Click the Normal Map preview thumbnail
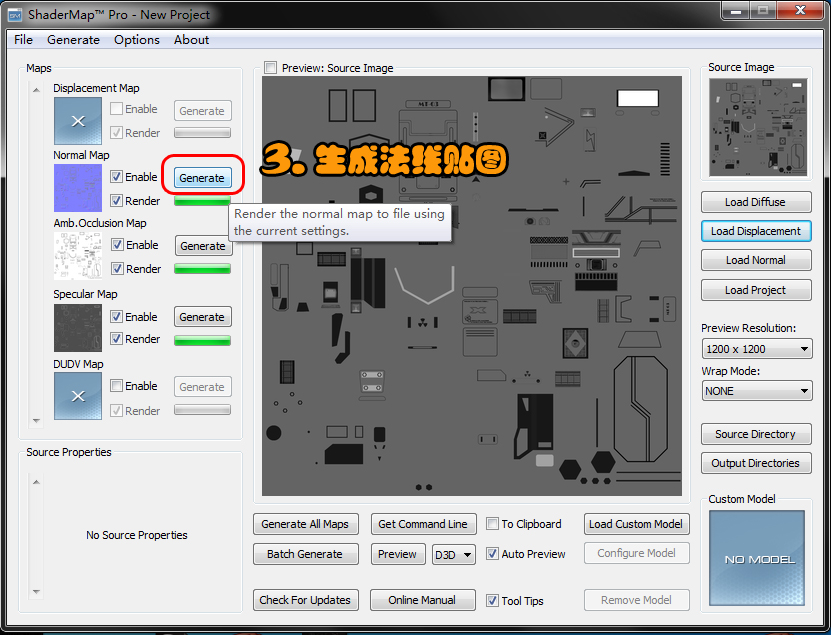831x635 pixels. pos(77,187)
